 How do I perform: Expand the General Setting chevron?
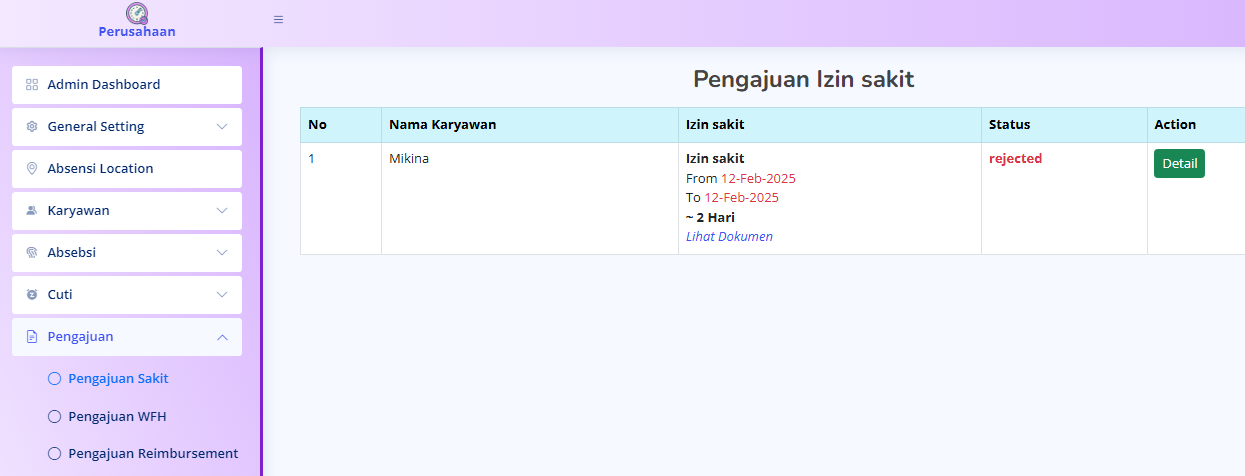tap(222, 127)
